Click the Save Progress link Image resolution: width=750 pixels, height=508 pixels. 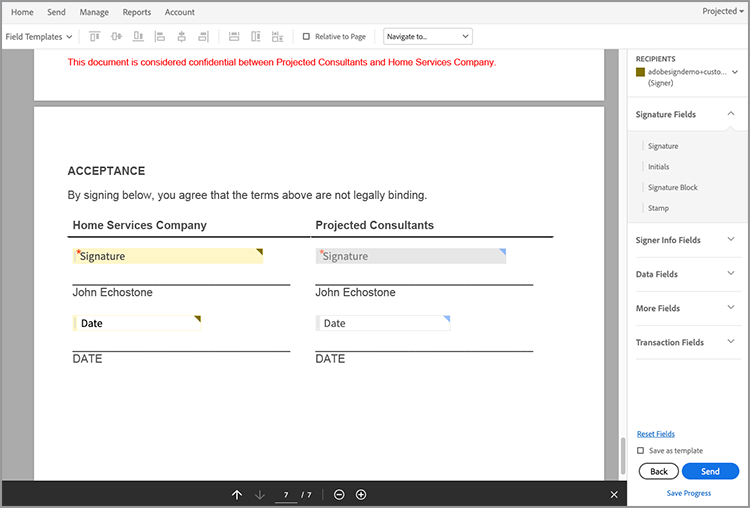[689, 493]
